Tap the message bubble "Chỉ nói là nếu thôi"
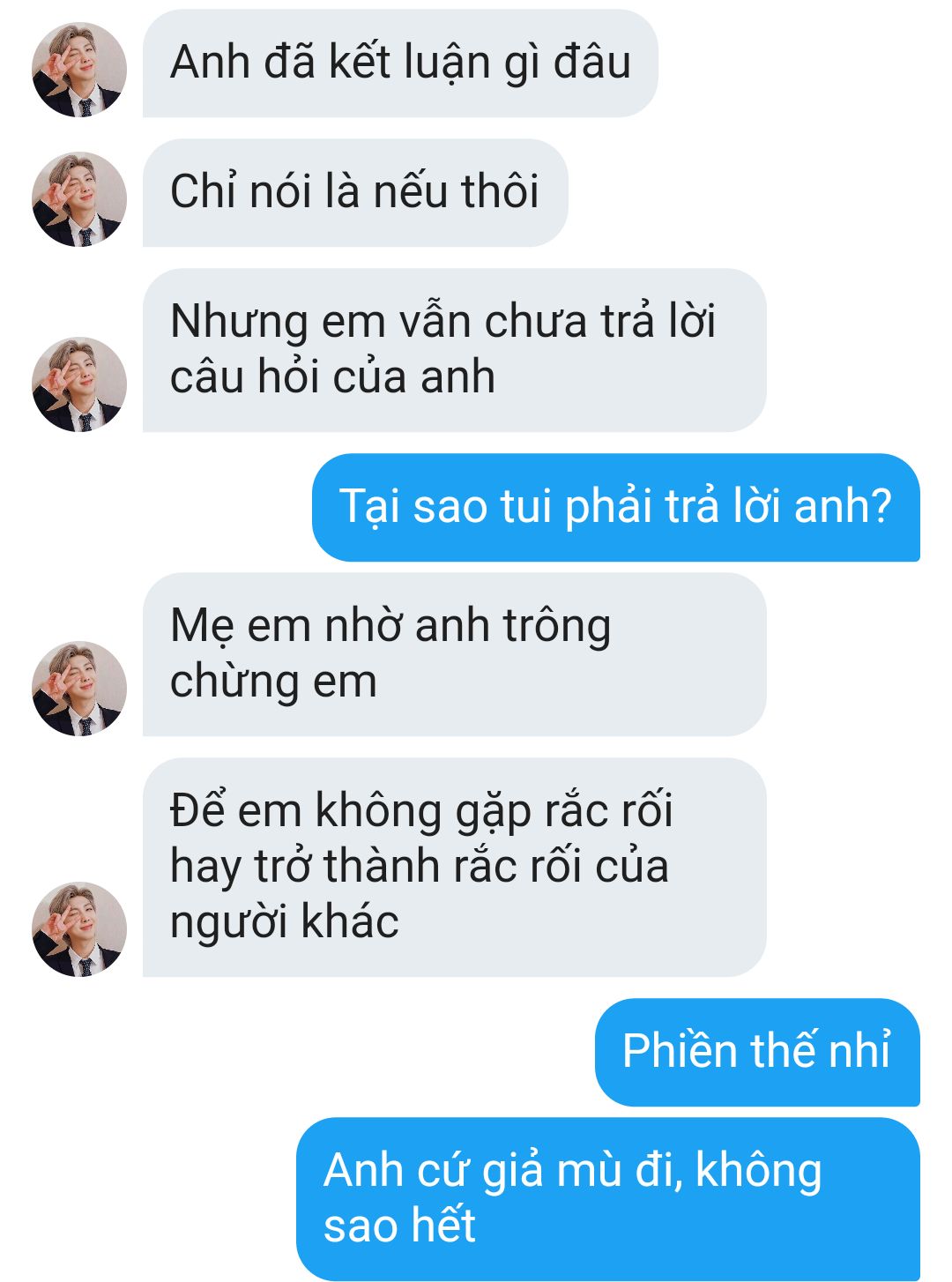 tap(355, 193)
